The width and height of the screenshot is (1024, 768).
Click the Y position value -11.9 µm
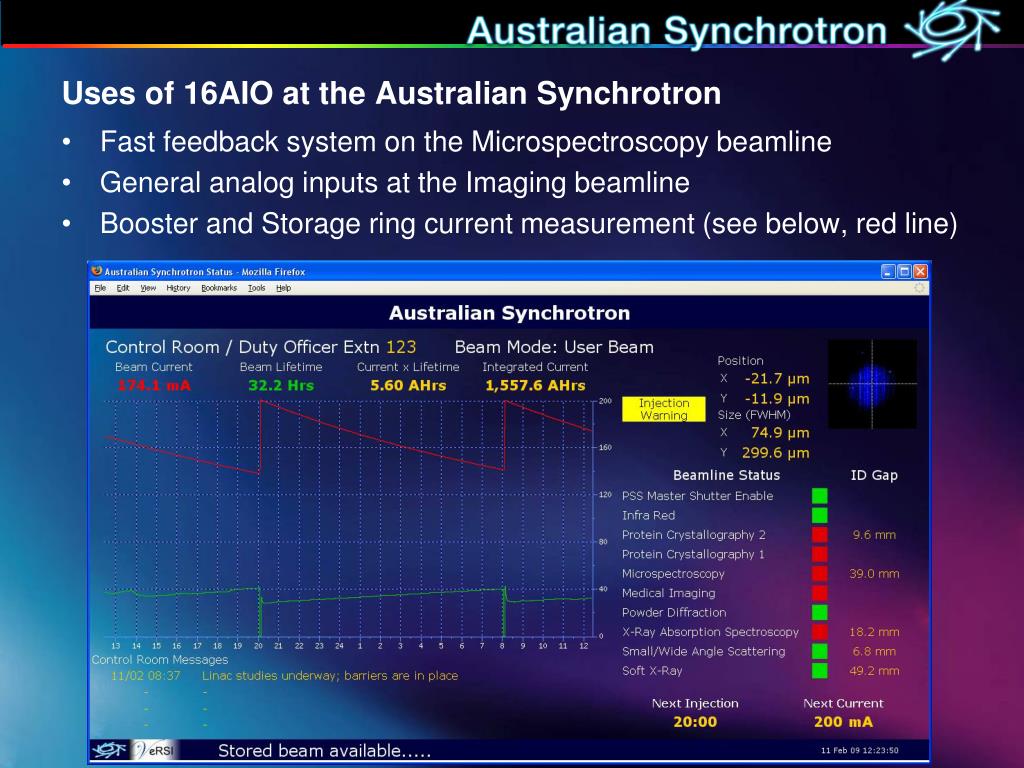click(777, 399)
